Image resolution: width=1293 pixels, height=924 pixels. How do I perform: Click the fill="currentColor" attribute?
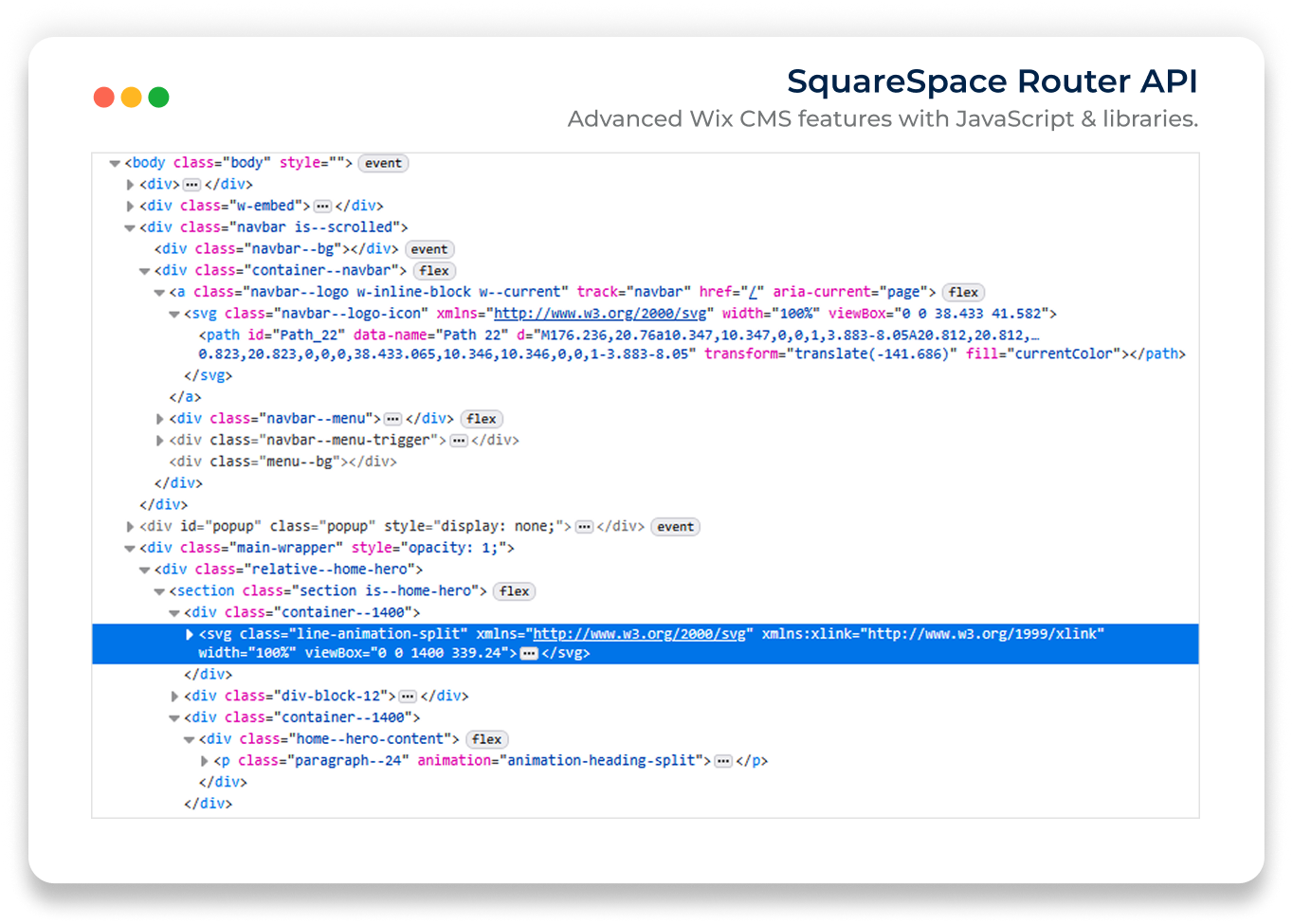[x=1044, y=354]
